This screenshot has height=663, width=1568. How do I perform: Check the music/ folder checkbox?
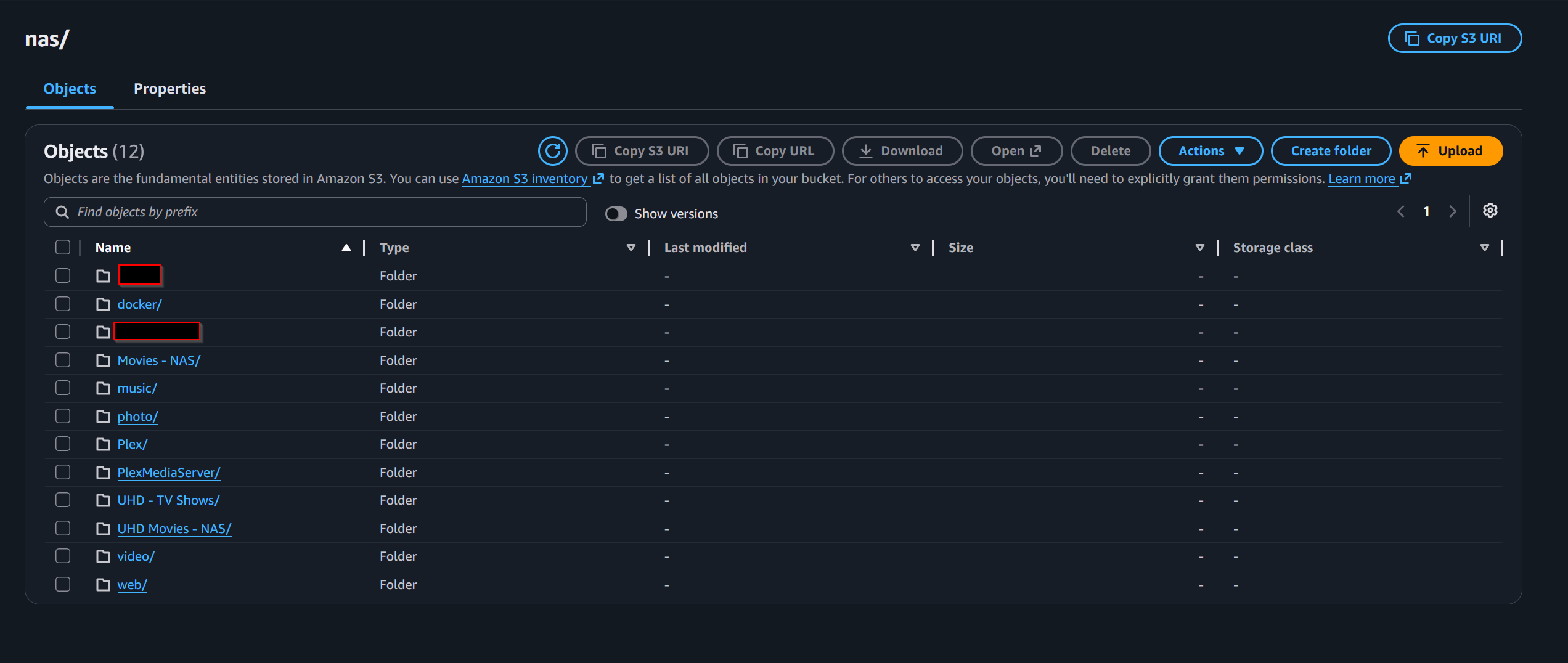click(x=63, y=388)
